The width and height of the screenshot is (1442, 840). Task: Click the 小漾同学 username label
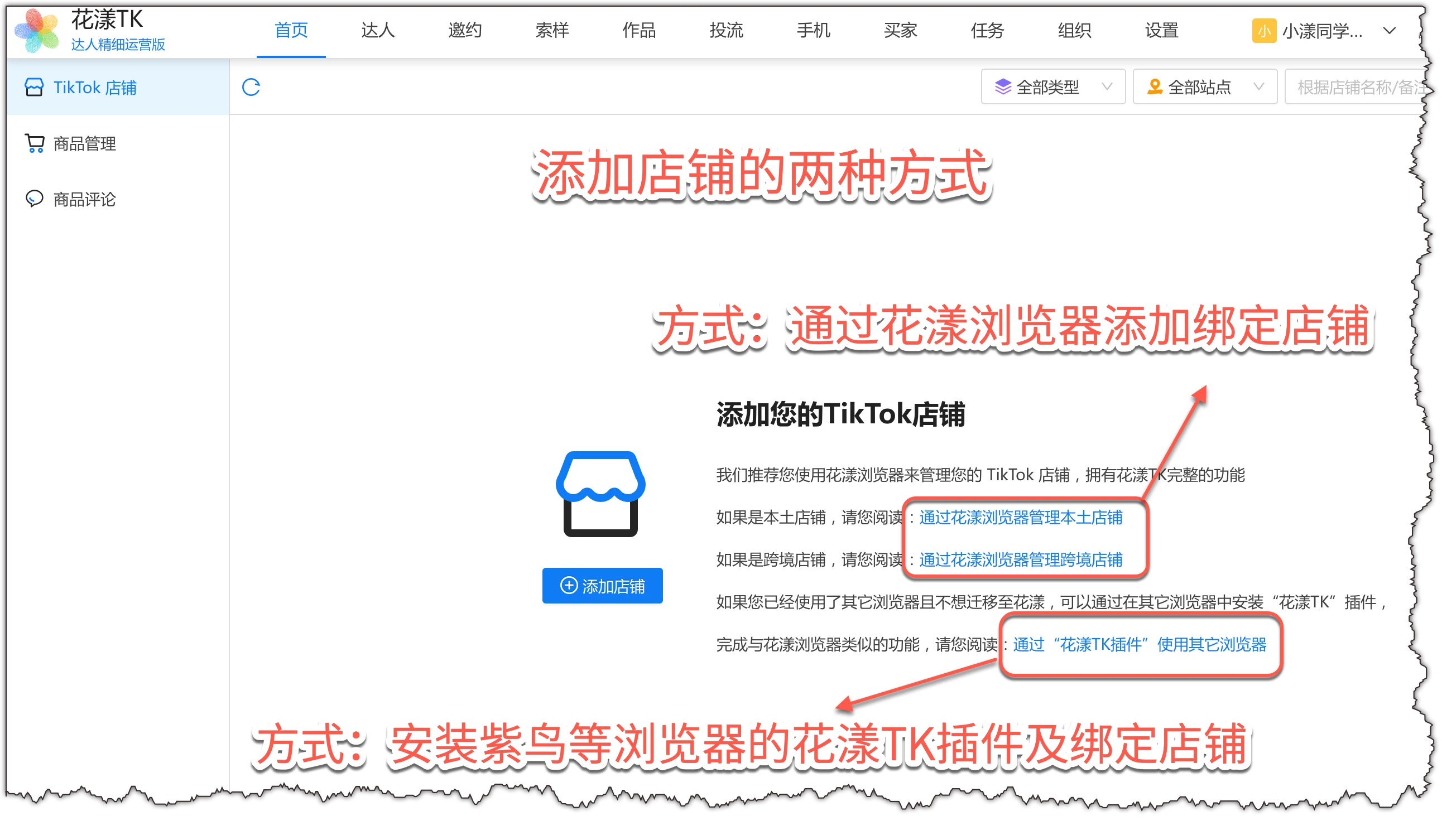point(1322,31)
